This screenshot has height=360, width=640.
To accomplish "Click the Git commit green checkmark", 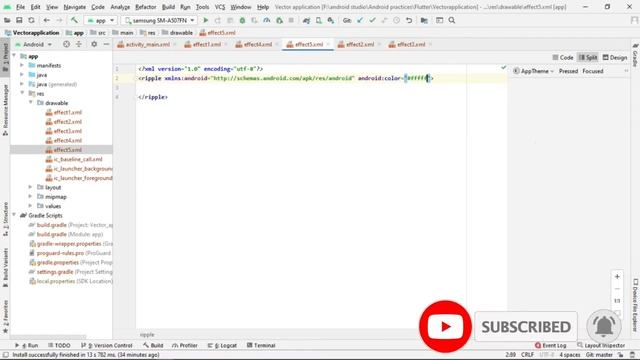I will tap(372, 20).
